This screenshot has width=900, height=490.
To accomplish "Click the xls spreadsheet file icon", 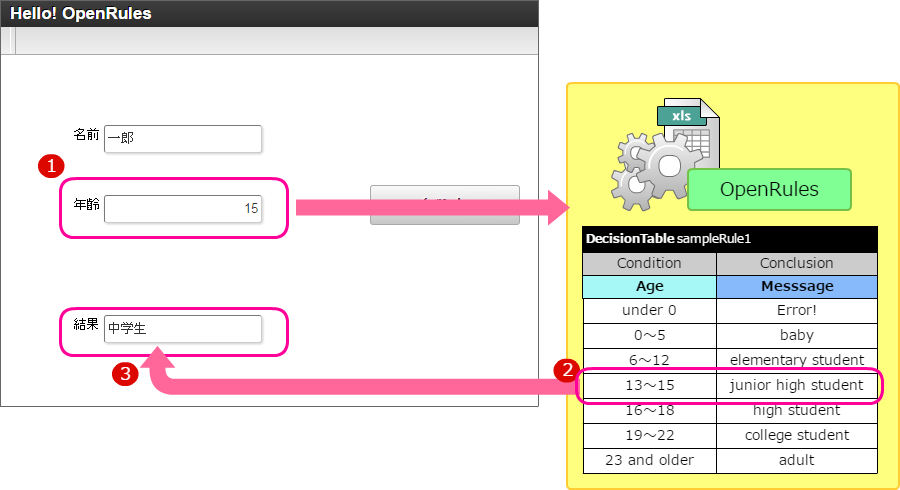I will click(x=689, y=132).
